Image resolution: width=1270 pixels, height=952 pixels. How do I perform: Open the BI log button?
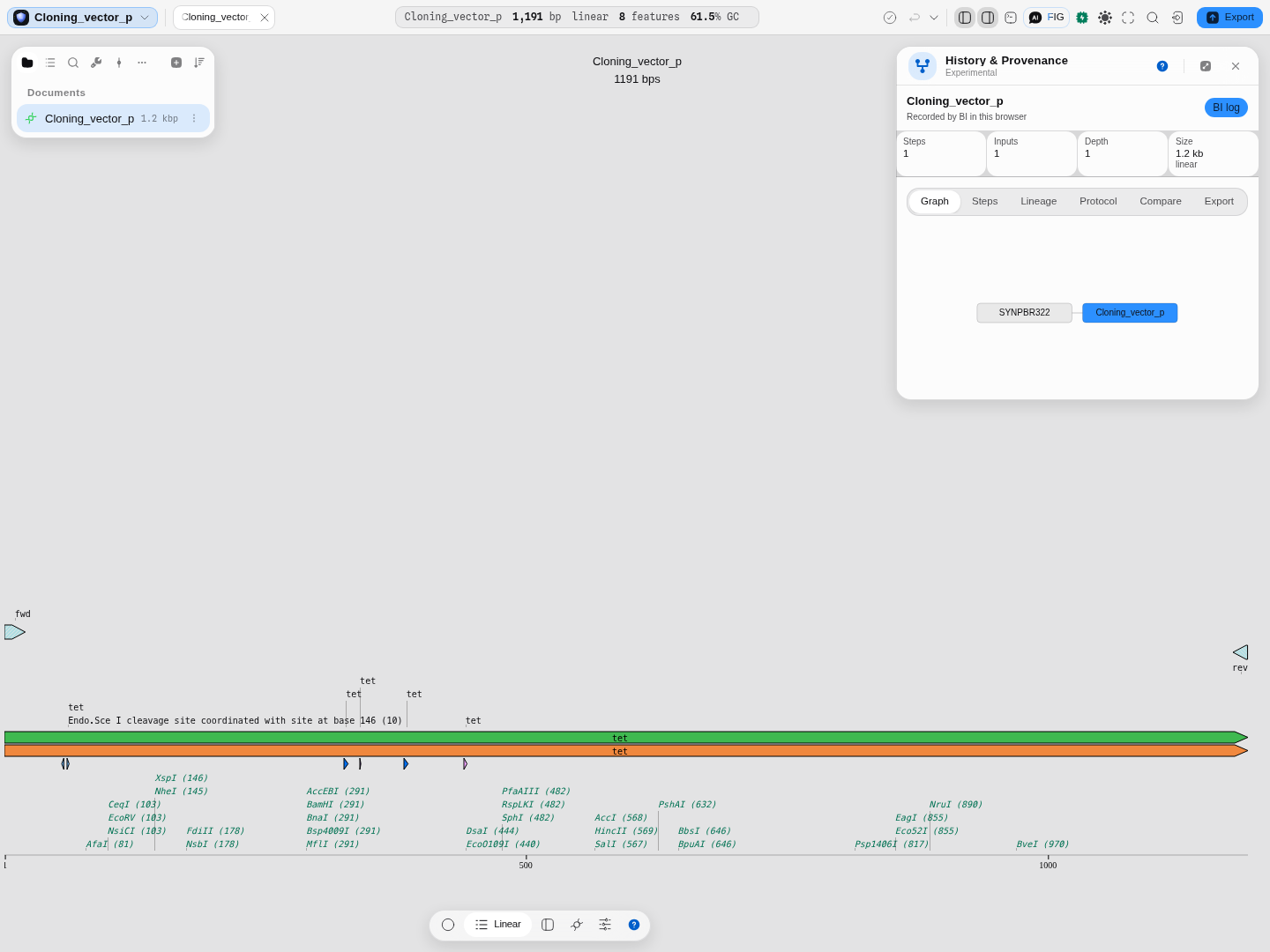pos(1226,108)
